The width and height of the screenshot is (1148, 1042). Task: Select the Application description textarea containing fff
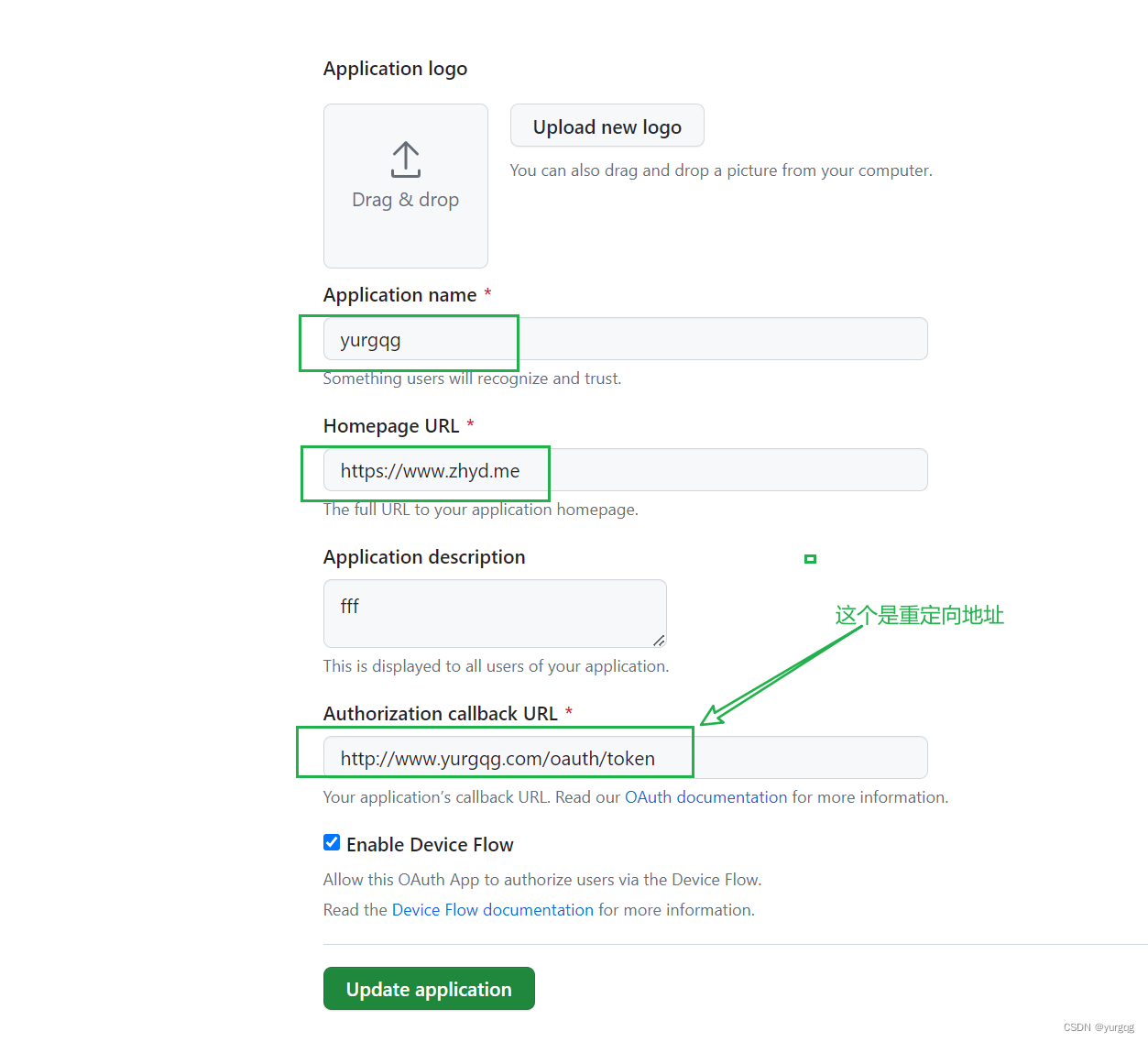[x=493, y=613]
